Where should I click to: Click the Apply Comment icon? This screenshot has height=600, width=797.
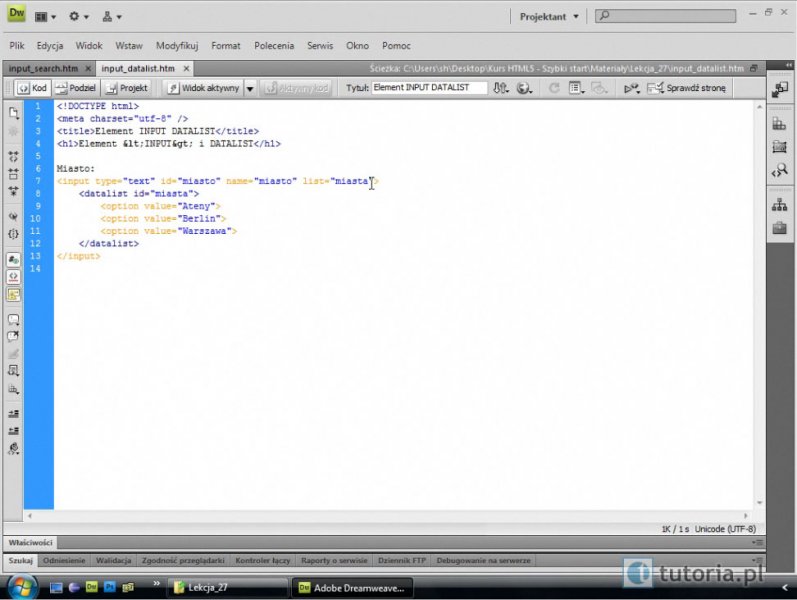[x=14, y=320]
